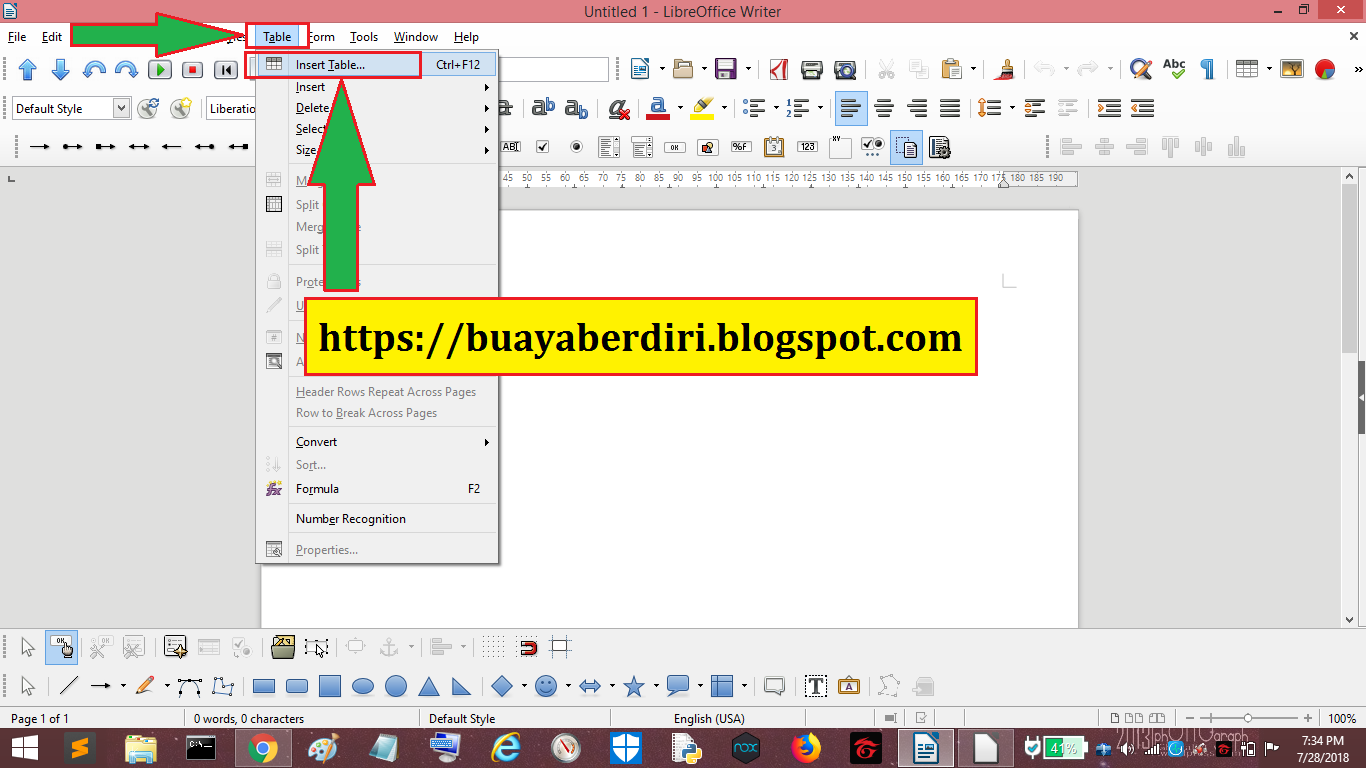Click the Curve drawing tool
This screenshot has height=768, width=1366.
[190, 686]
